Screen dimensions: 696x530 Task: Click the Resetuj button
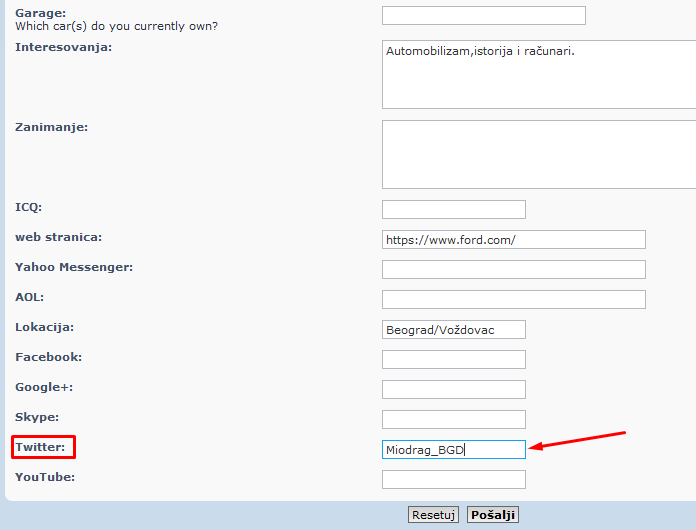(433, 515)
